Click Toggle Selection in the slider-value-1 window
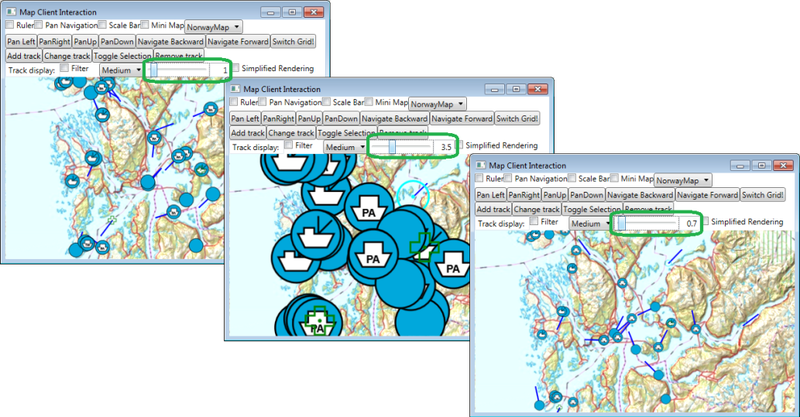 pos(122,56)
